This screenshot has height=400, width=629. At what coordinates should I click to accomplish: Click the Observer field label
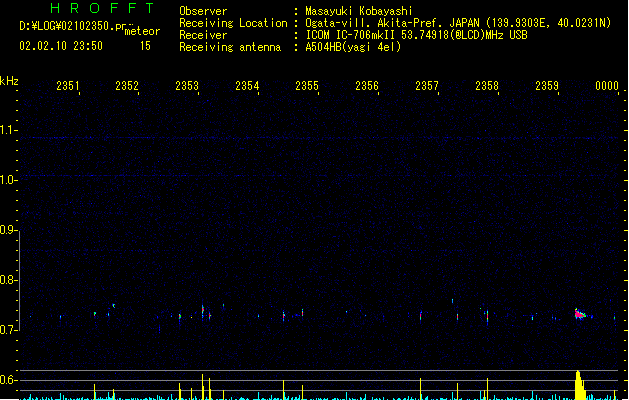coord(203,11)
